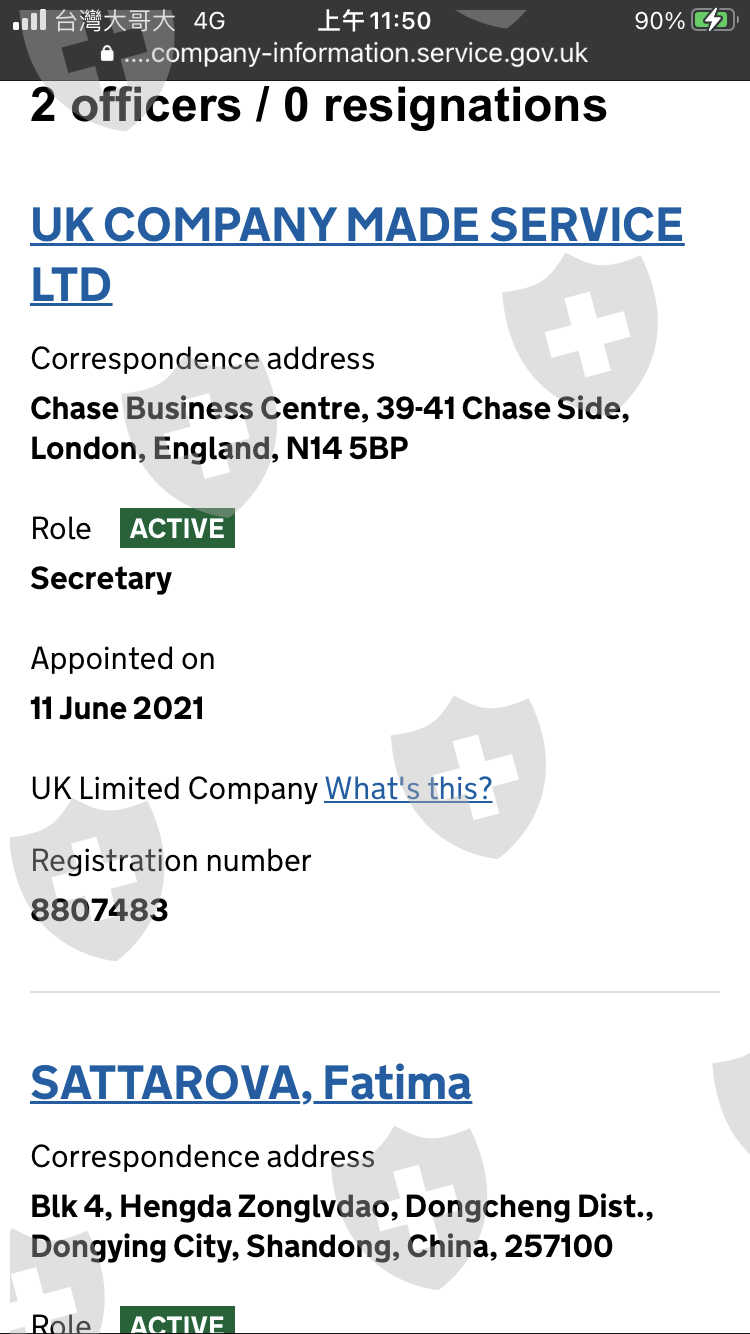
Task: Click the "UK Limited Company" label
Action: pos(174,788)
